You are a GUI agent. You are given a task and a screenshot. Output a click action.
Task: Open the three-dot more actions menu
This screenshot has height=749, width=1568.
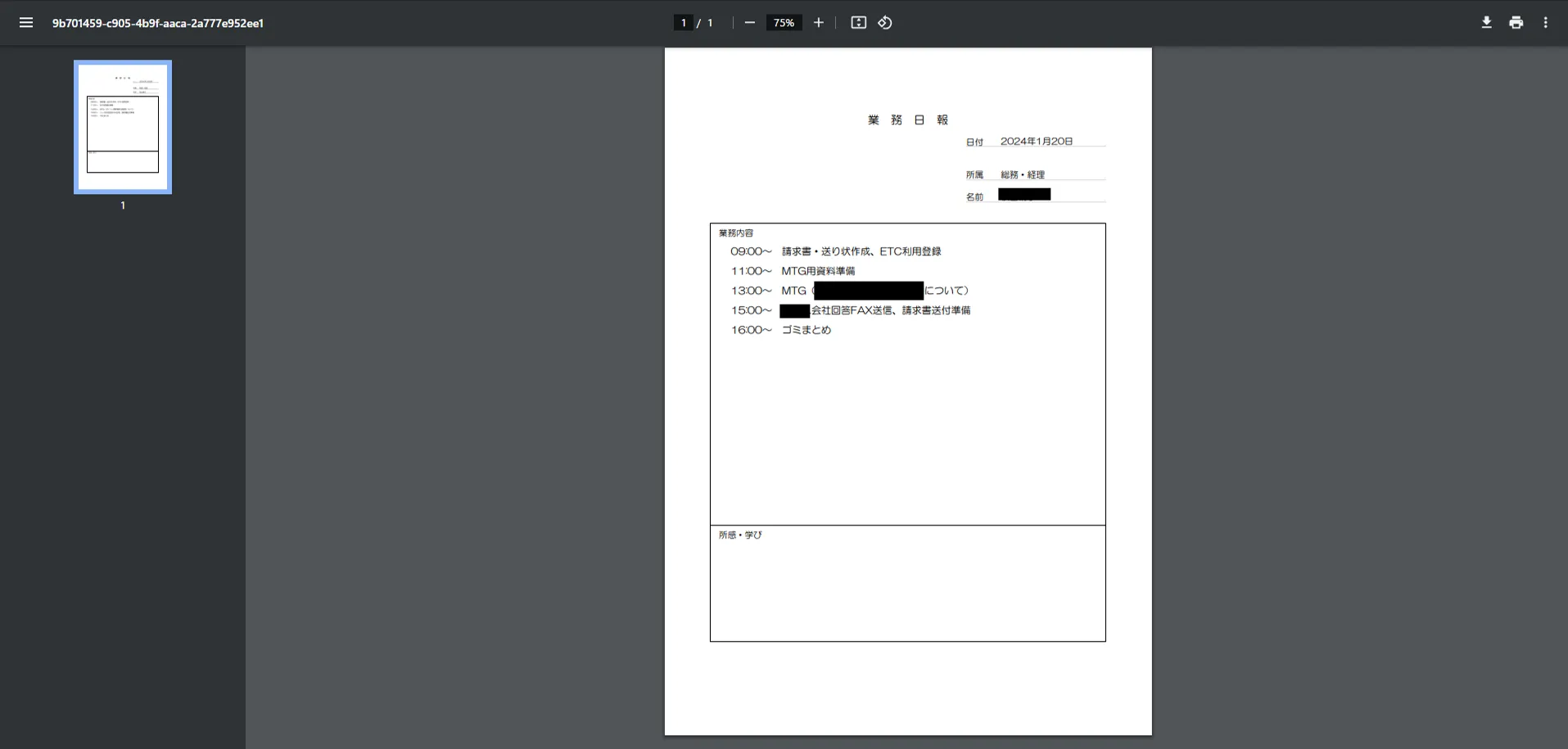(x=1545, y=23)
